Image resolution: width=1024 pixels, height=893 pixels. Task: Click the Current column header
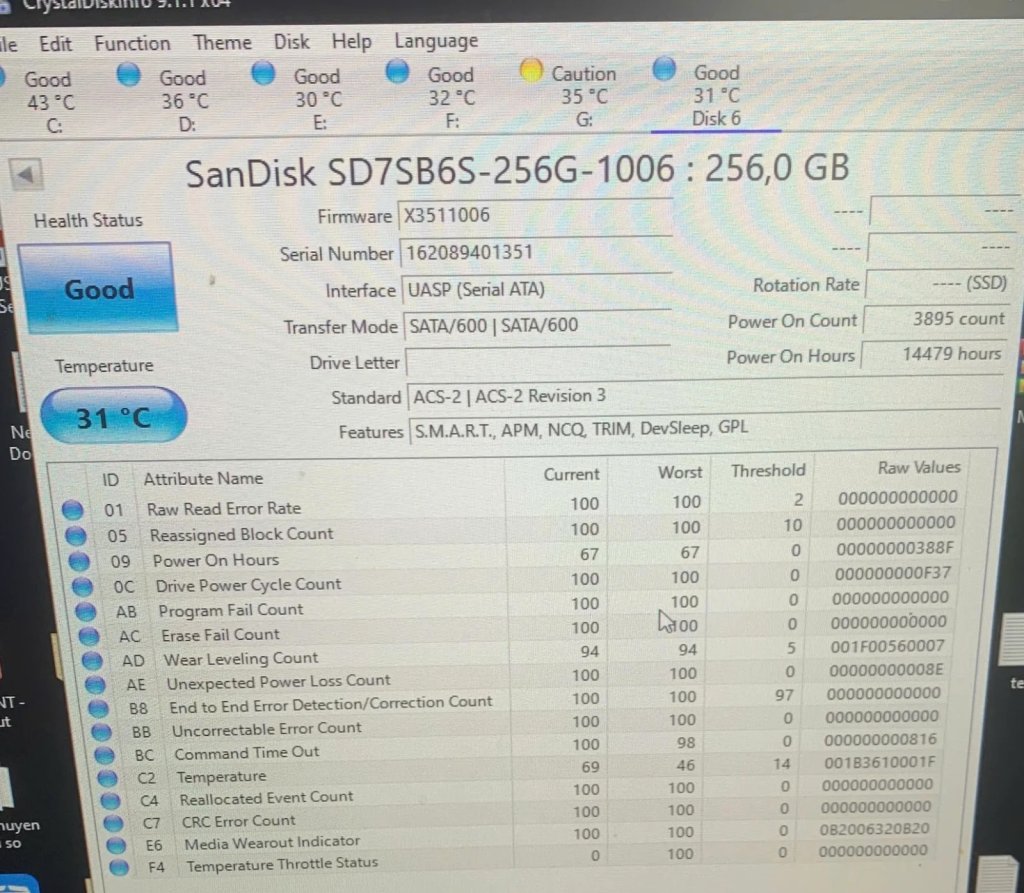(x=571, y=474)
